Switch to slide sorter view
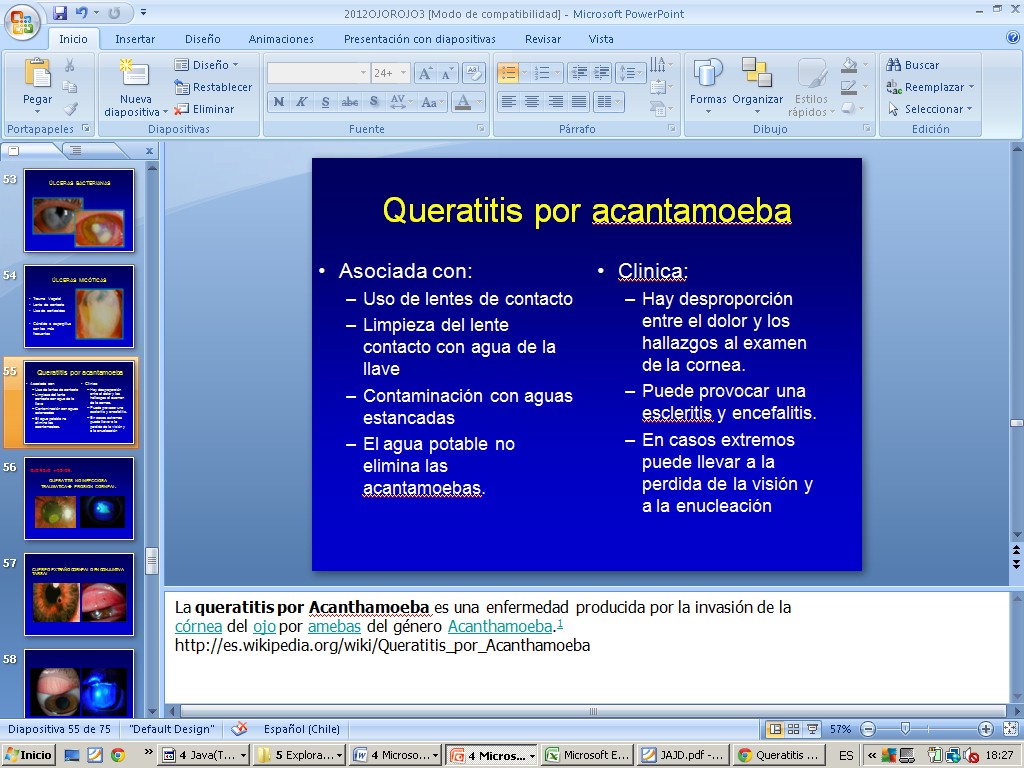Screen dimensions: 1024x768 coord(793,729)
